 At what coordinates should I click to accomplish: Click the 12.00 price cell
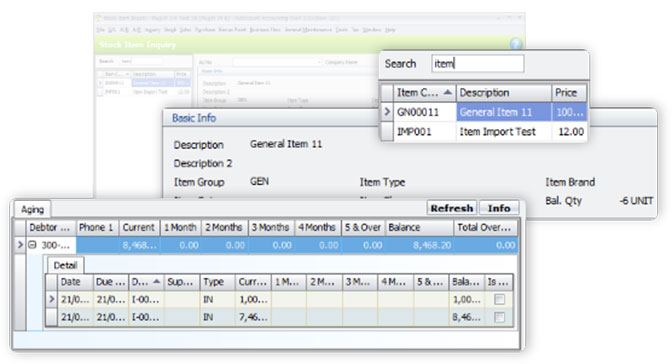pyautogui.click(x=569, y=131)
